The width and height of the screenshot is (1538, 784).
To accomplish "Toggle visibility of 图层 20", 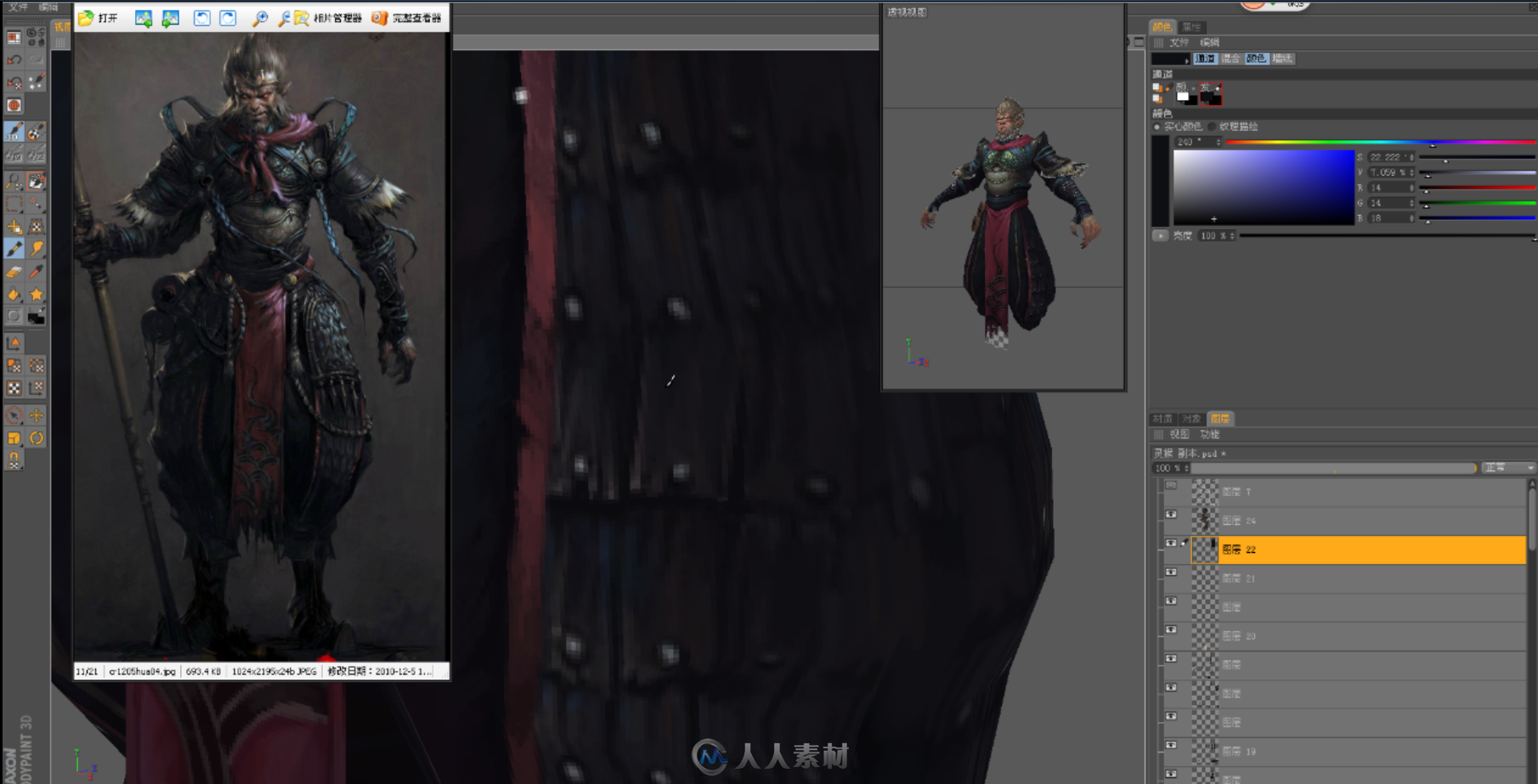I will tap(1171, 630).
